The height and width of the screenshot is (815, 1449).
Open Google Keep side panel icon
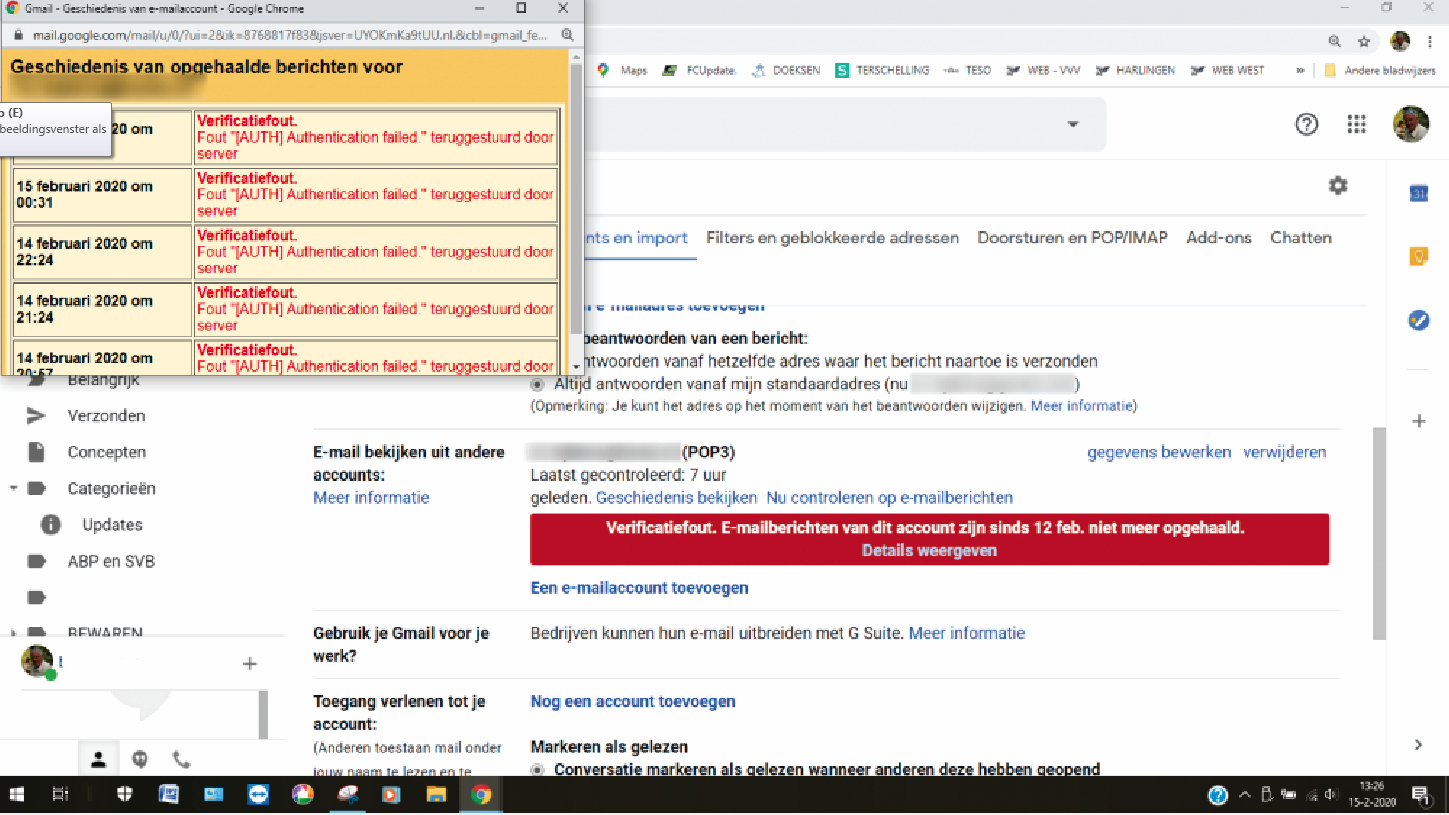pos(1418,257)
